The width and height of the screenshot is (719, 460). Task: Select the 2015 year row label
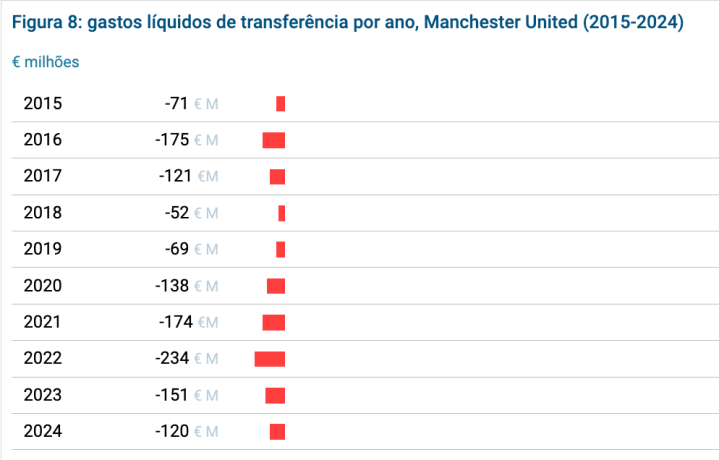click(x=43, y=103)
